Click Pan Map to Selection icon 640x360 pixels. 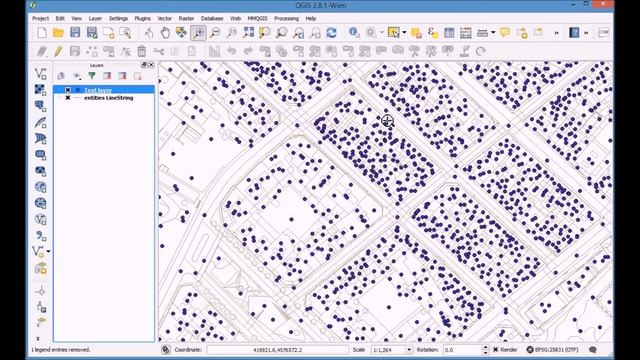tap(181, 33)
